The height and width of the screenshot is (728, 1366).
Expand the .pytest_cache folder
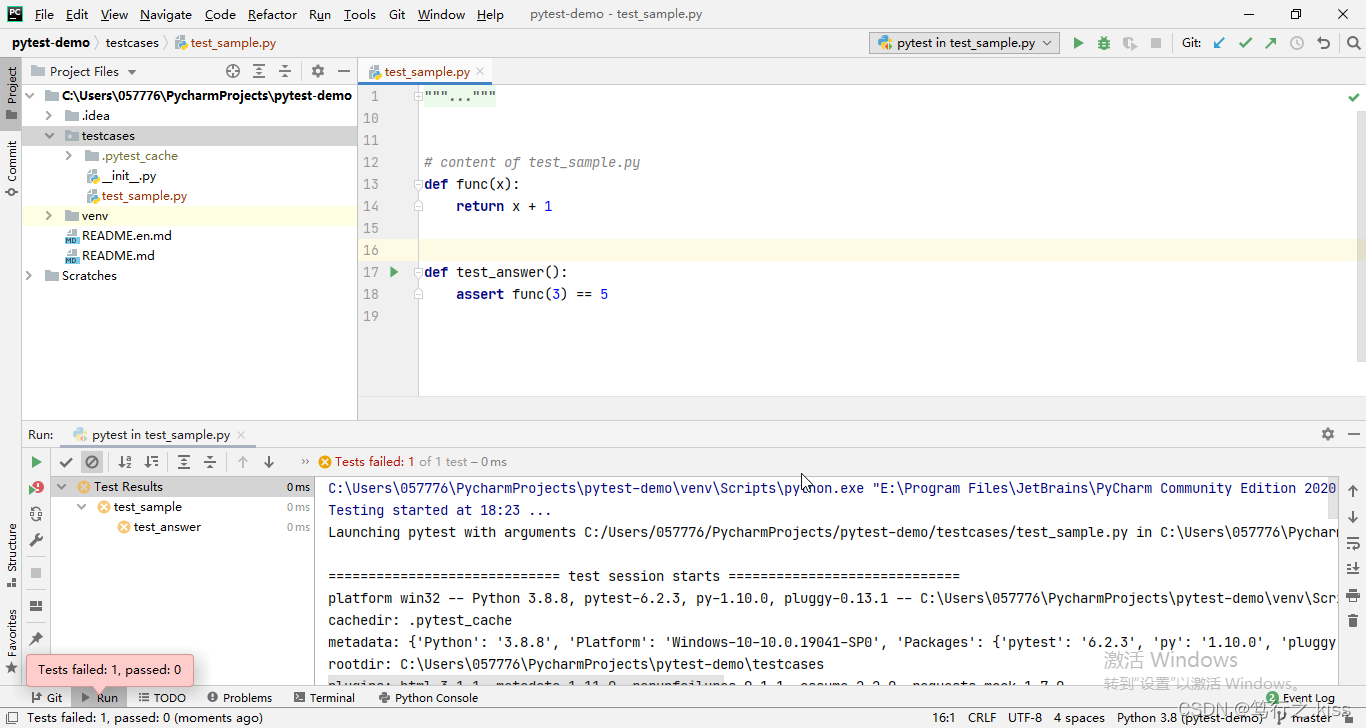point(68,156)
